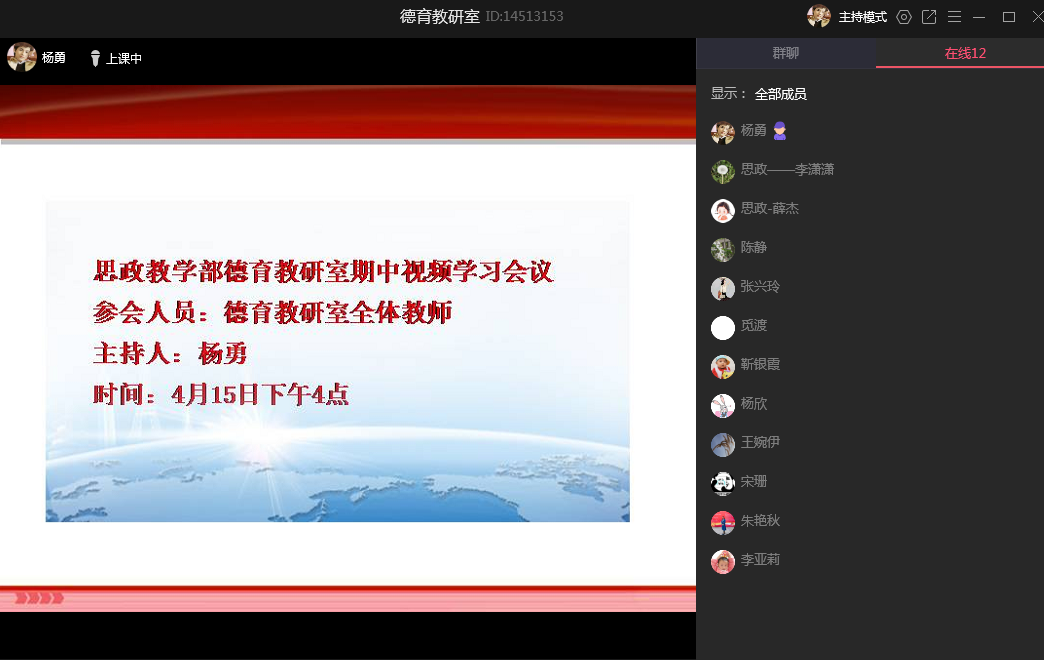Select 思政-薛杰's avatar in member list
Image resolution: width=1044 pixels, height=660 pixels.
point(723,211)
